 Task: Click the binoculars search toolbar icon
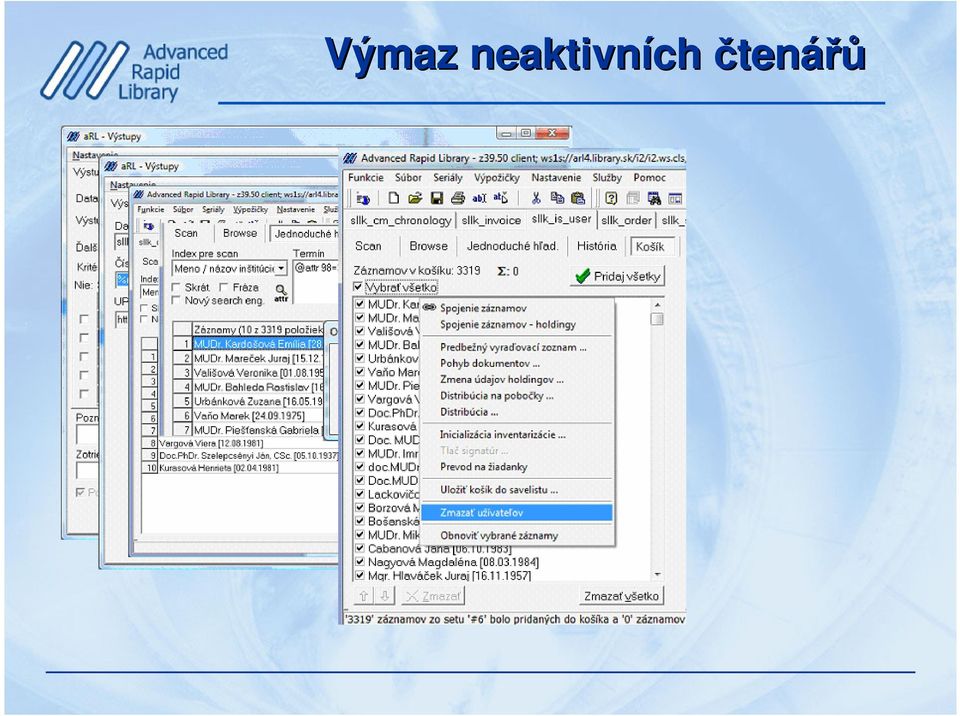click(x=654, y=198)
